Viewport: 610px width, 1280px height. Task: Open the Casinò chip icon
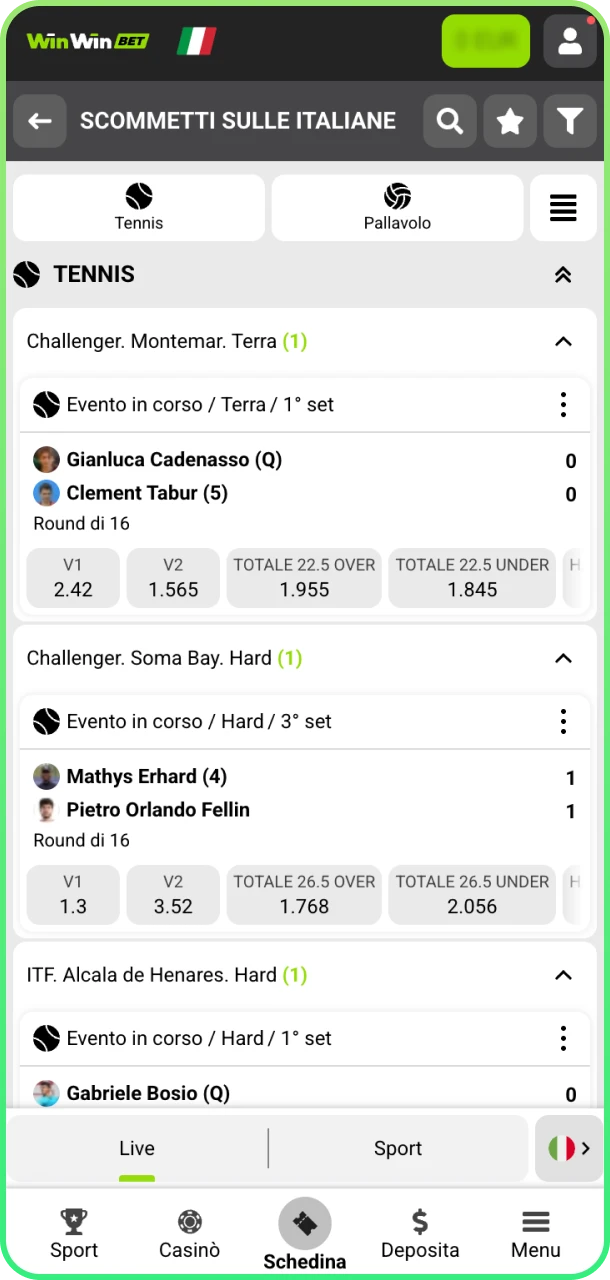[189, 1222]
